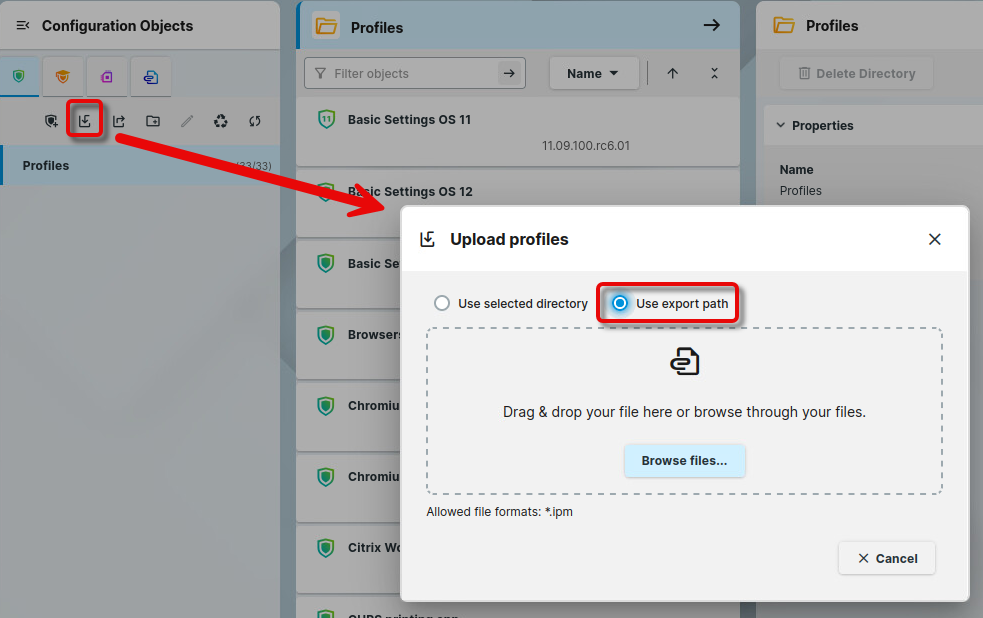The width and height of the screenshot is (983, 618).
Task: Click the upload profiles import icon
Action: point(85,121)
